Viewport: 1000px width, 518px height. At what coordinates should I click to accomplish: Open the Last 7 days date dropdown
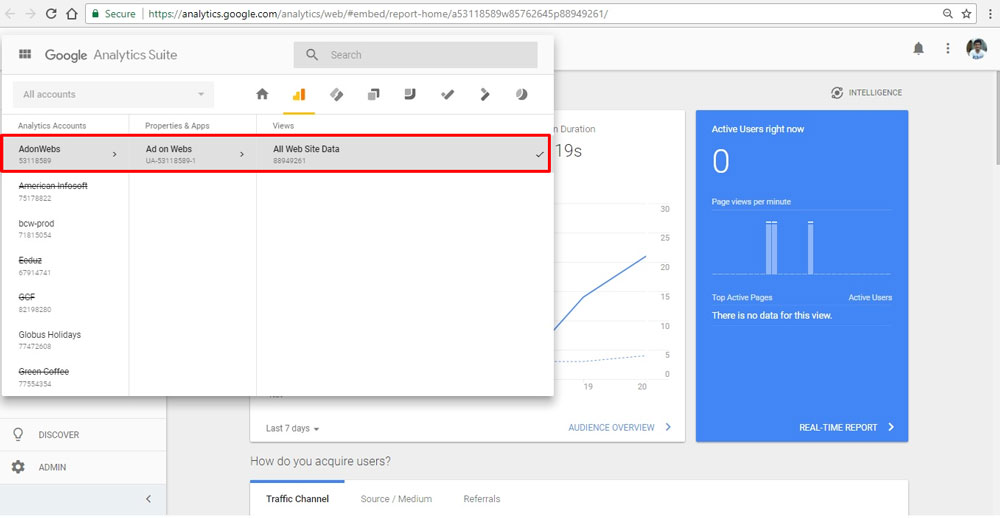coord(292,428)
